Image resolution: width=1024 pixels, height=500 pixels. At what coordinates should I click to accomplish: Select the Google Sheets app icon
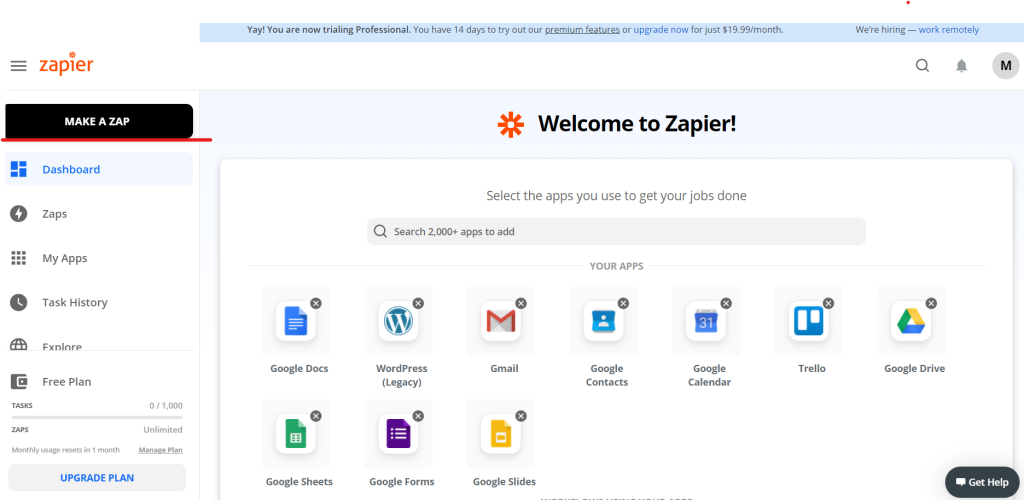point(296,434)
